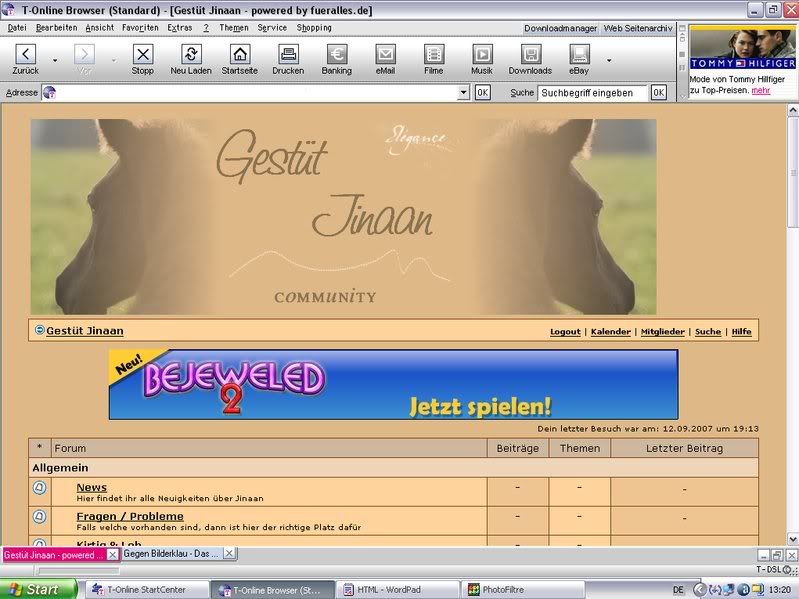The height and width of the screenshot is (599, 799).
Task: Open Filme film strip icon
Action: click(x=434, y=54)
